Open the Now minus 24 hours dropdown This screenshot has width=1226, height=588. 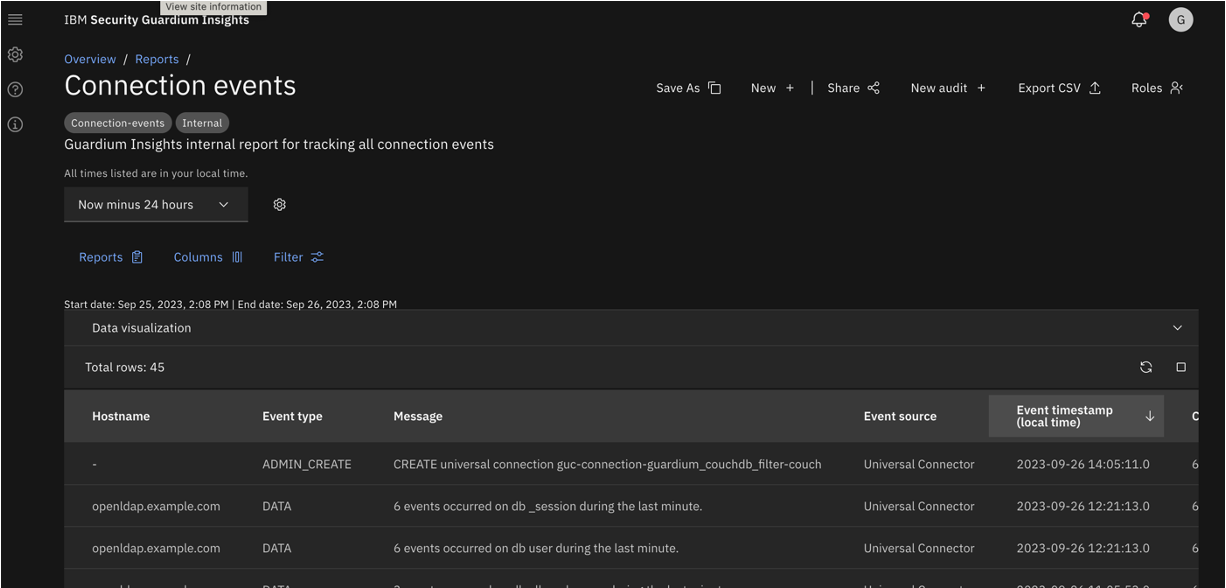[x=155, y=204]
